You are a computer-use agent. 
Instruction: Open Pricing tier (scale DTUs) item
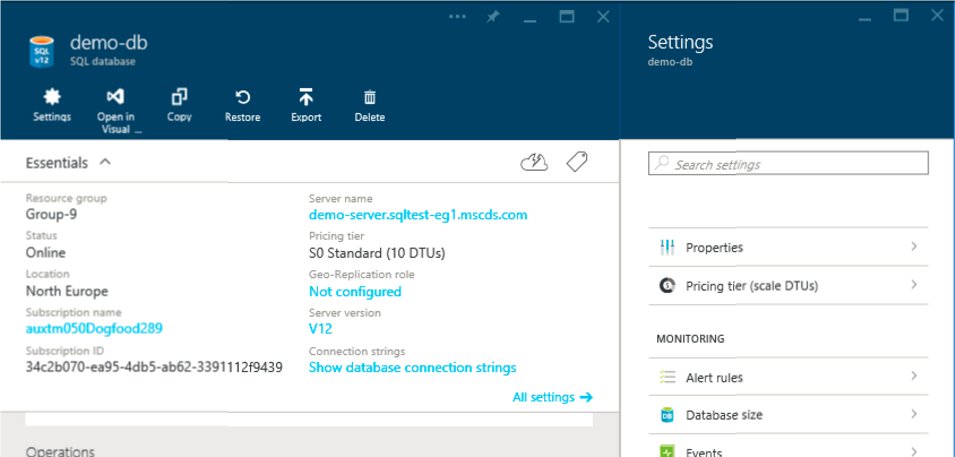click(x=788, y=285)
